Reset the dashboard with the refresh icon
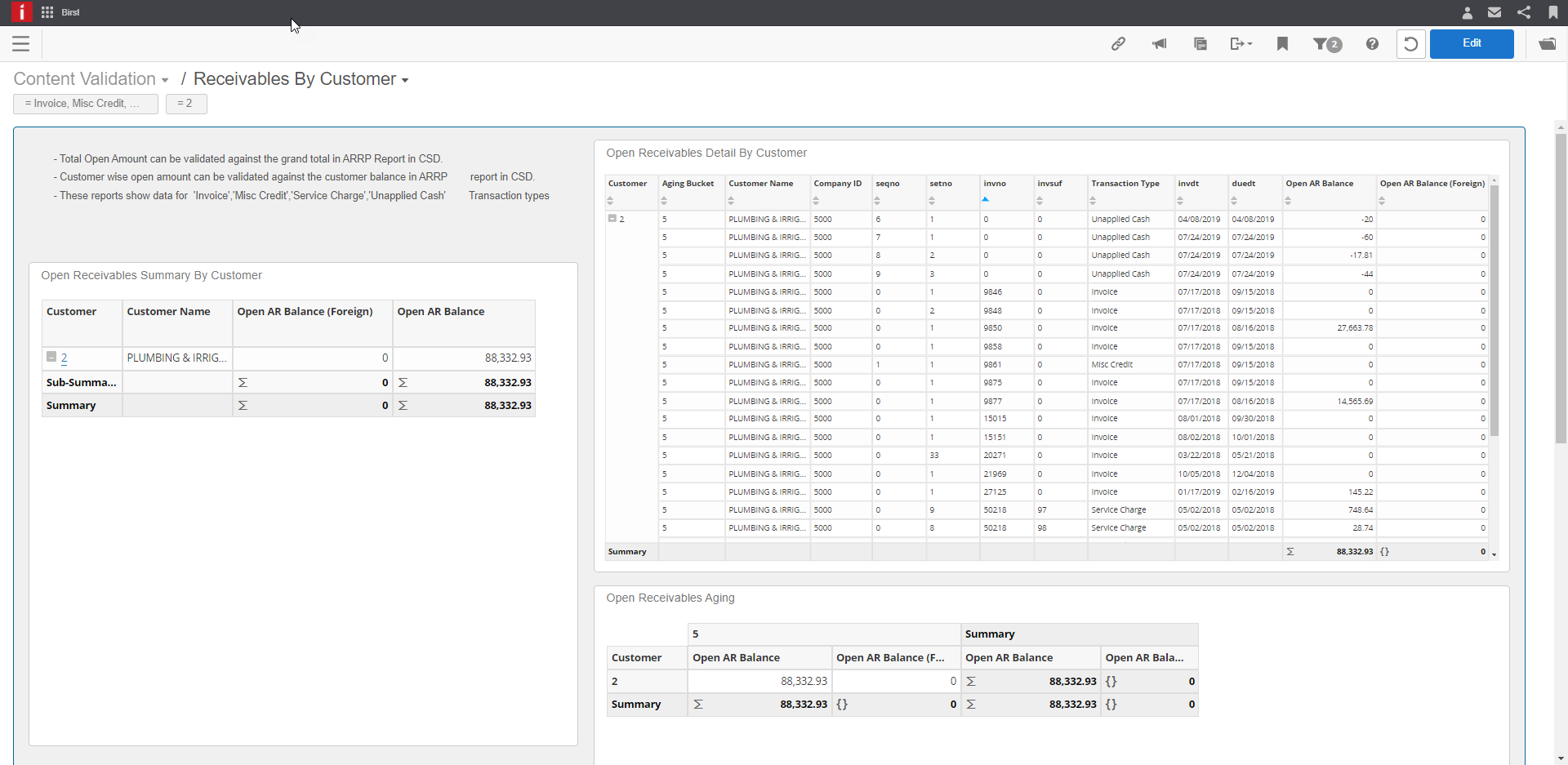This screenshot has height=765, width=1568. click(1411, 43)
